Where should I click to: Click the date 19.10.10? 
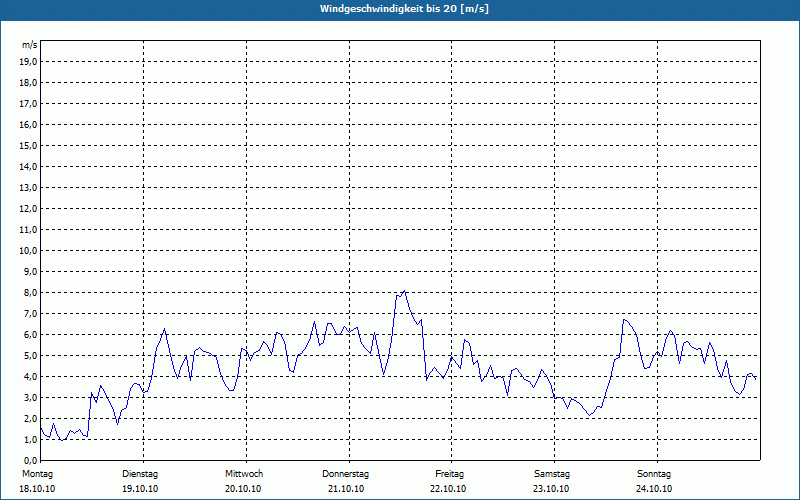[x=140, y=489]
